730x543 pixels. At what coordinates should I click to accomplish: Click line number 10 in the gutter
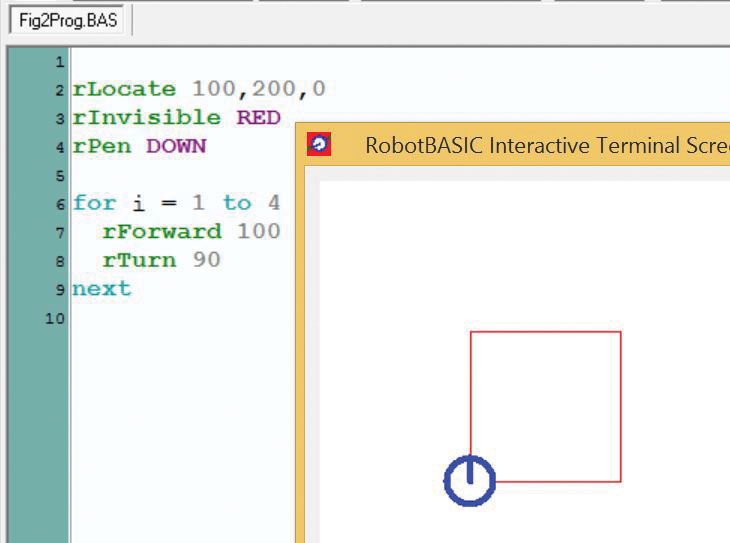point(55,319)
